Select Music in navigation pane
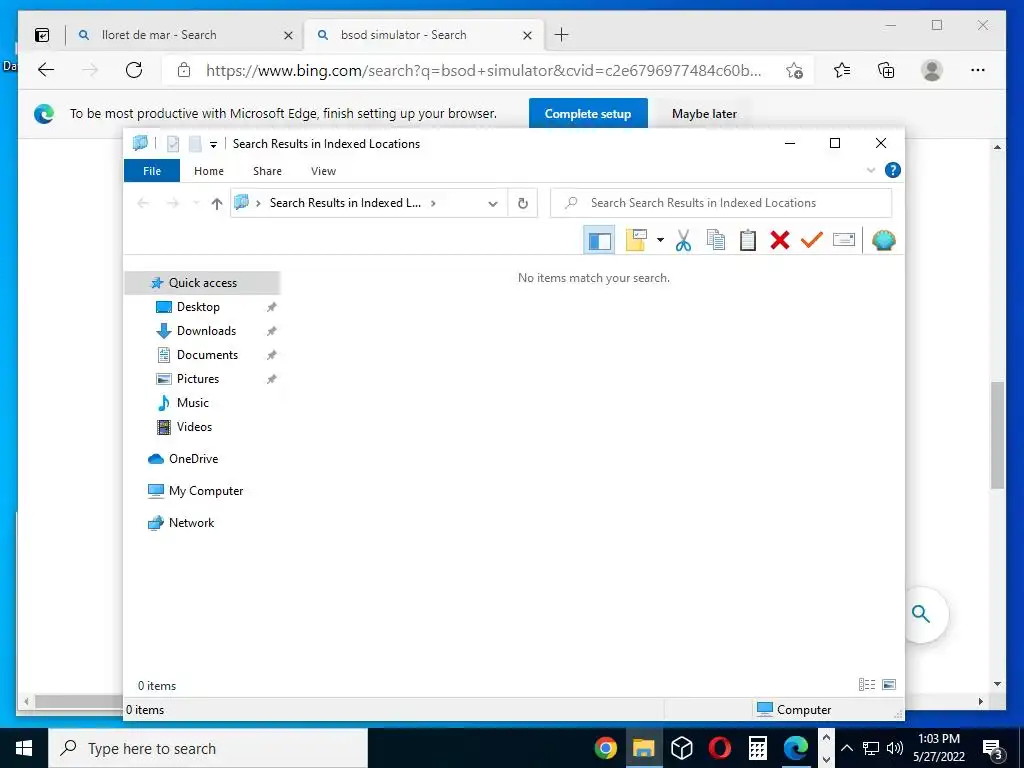The width and height of the screenshot is (1024, 768). click(193, 403)
